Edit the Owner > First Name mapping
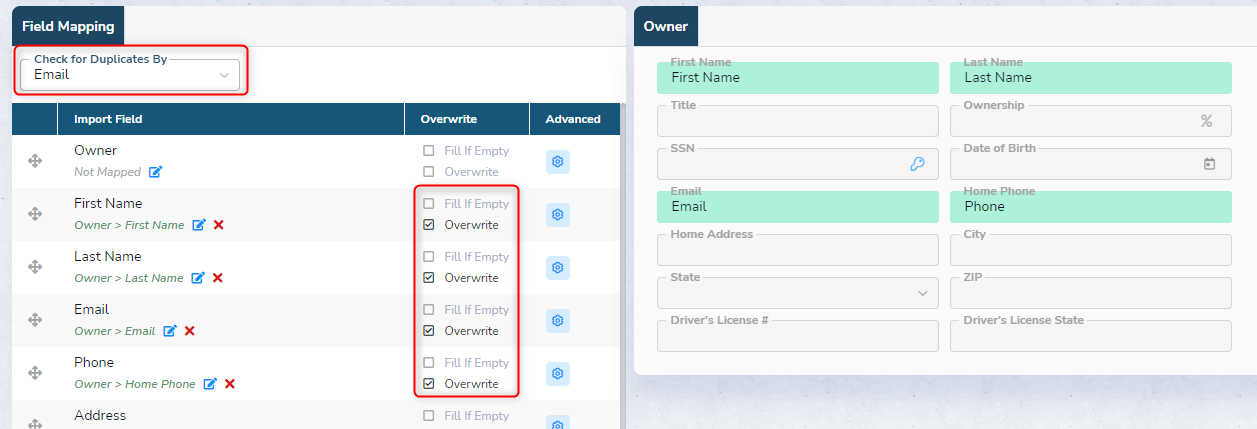 click(198, 225)
